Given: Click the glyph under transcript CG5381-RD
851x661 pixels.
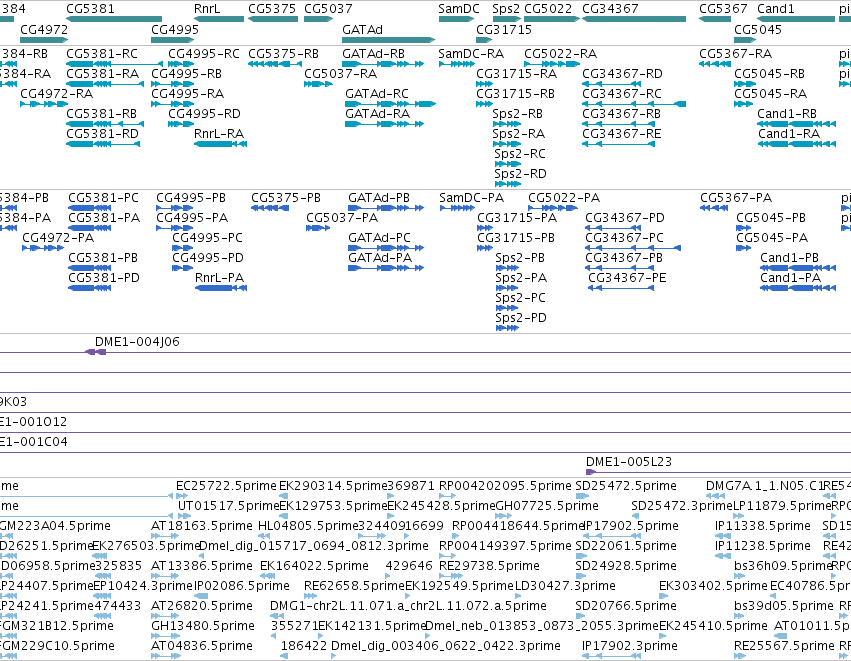Looking at the screenshot, I should 103,144.
